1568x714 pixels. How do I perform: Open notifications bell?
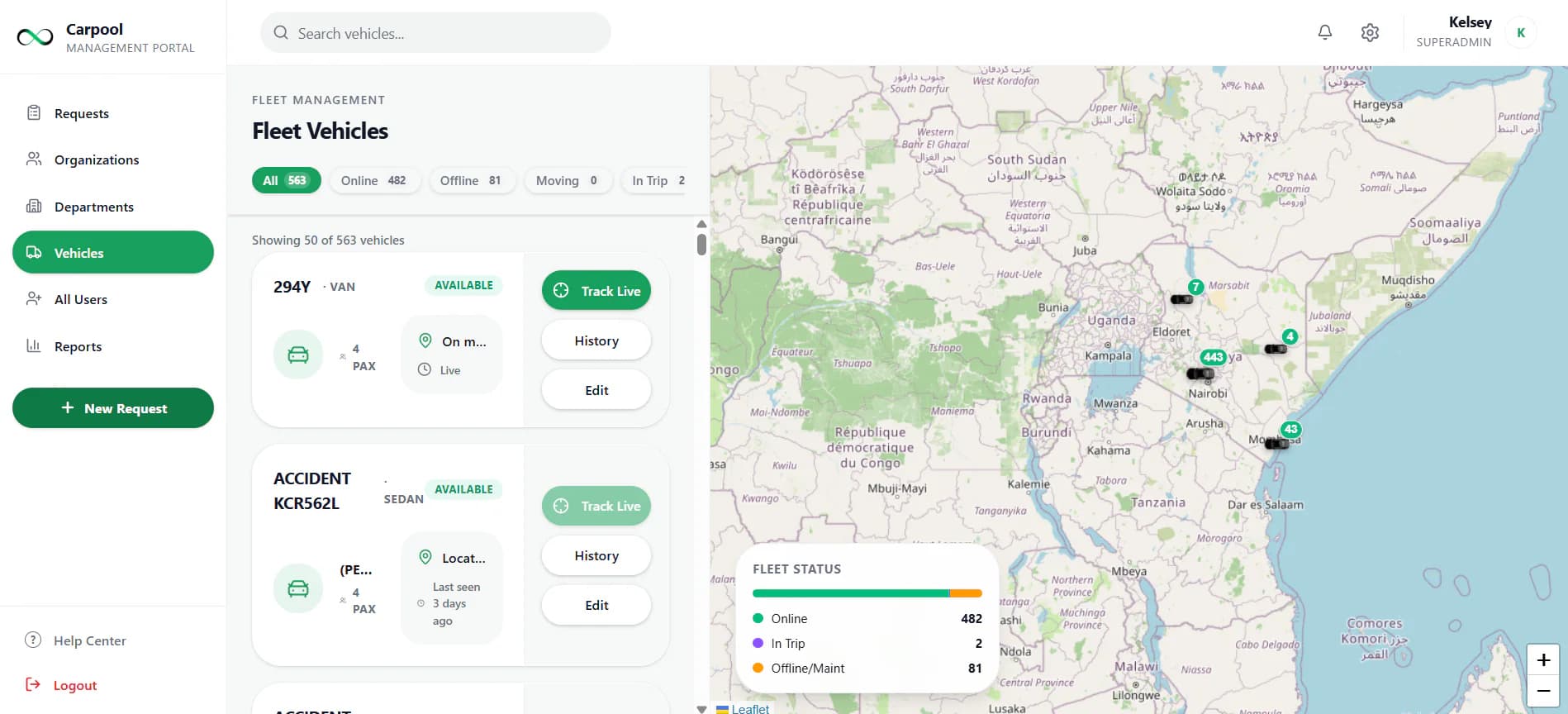coord(1325,32)
